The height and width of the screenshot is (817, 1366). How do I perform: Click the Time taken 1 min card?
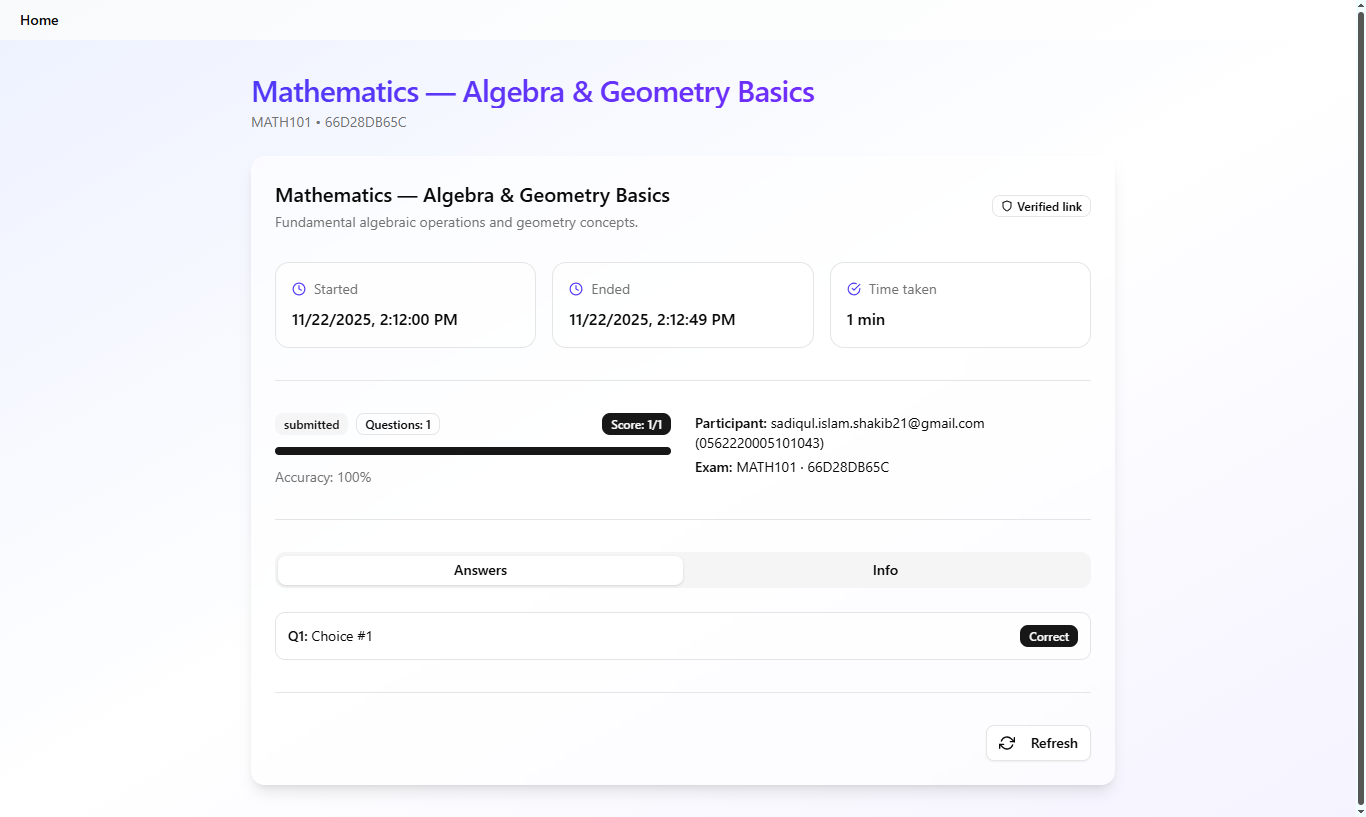point(959,305)
